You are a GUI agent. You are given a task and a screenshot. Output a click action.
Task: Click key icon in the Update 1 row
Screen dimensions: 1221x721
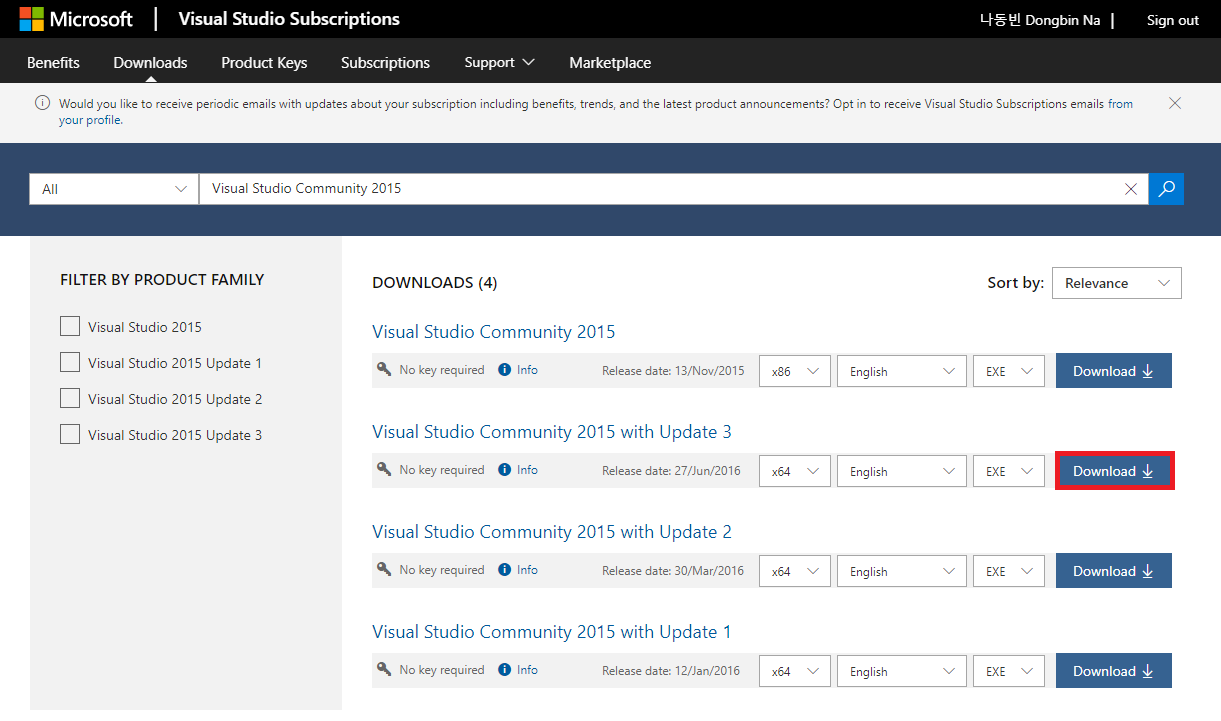(384, 669)
